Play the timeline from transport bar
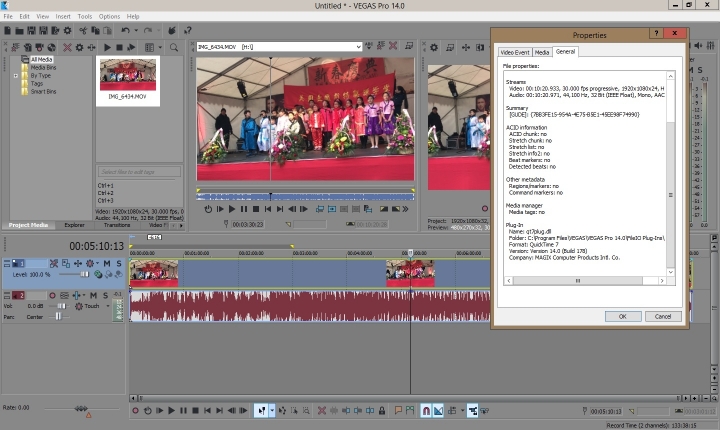Image resolution: width=720 pixels, height=430 pixels. point(171,411)
